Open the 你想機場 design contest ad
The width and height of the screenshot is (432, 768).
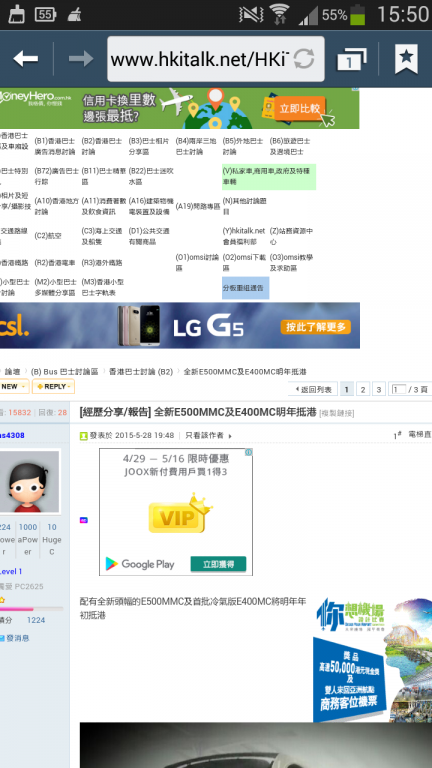point(373,660)
